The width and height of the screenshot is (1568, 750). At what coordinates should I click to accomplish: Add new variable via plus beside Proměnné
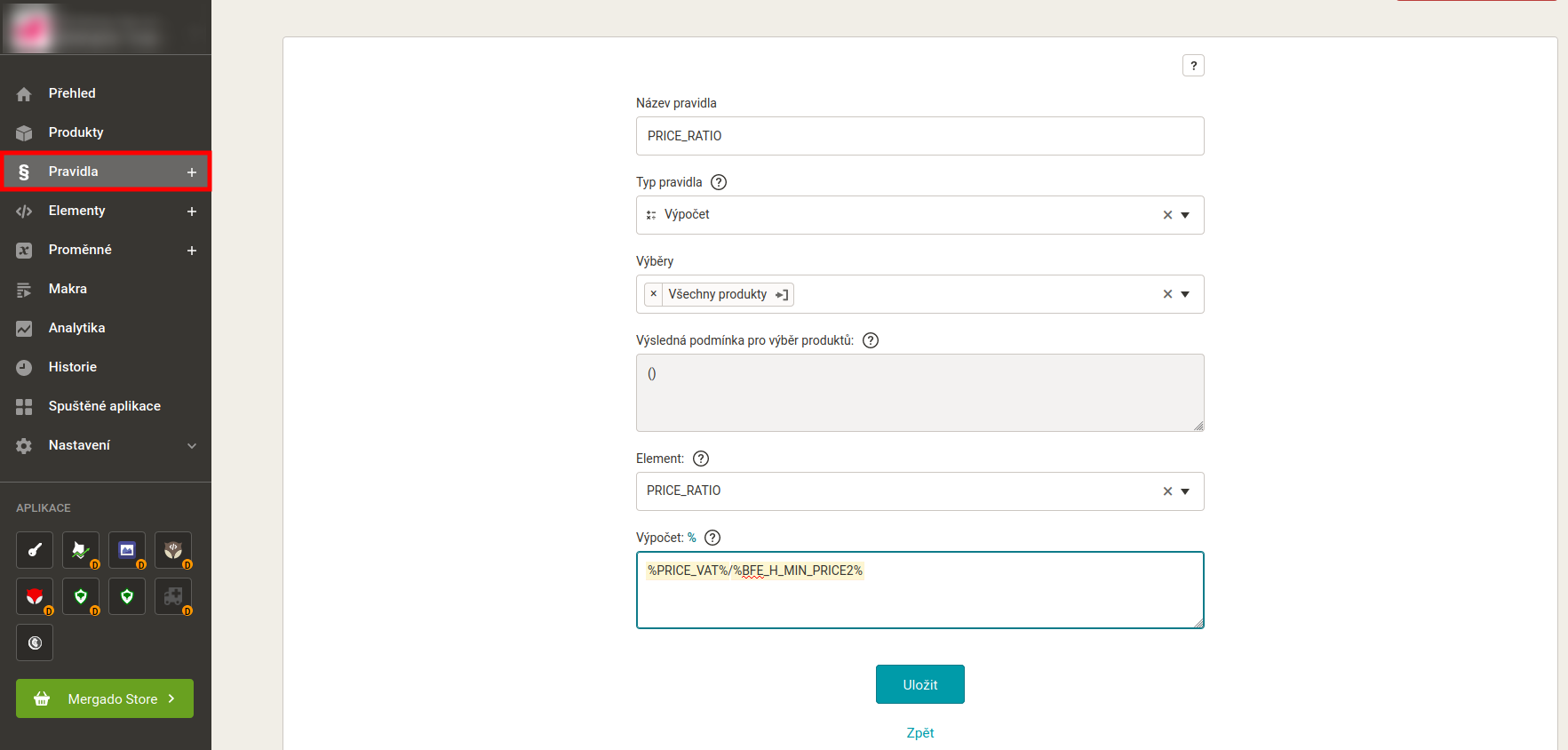tap(192, 251)
